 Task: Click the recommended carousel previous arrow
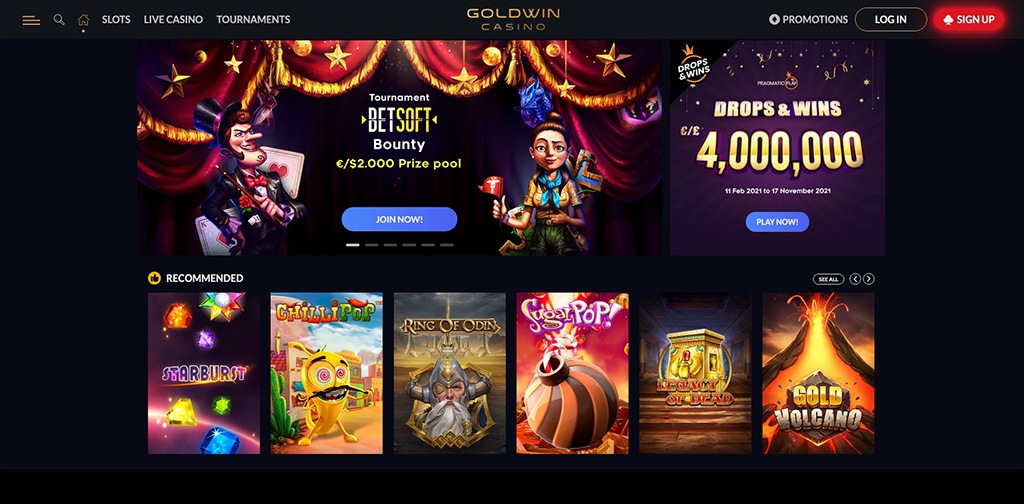point(855,279)
